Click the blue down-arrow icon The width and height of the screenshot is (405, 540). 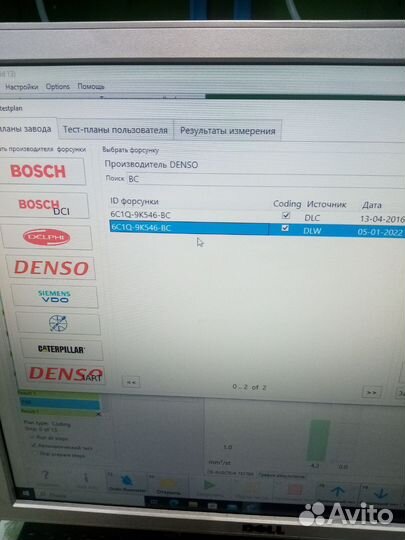pyautogui.click(x=381, y=494)
